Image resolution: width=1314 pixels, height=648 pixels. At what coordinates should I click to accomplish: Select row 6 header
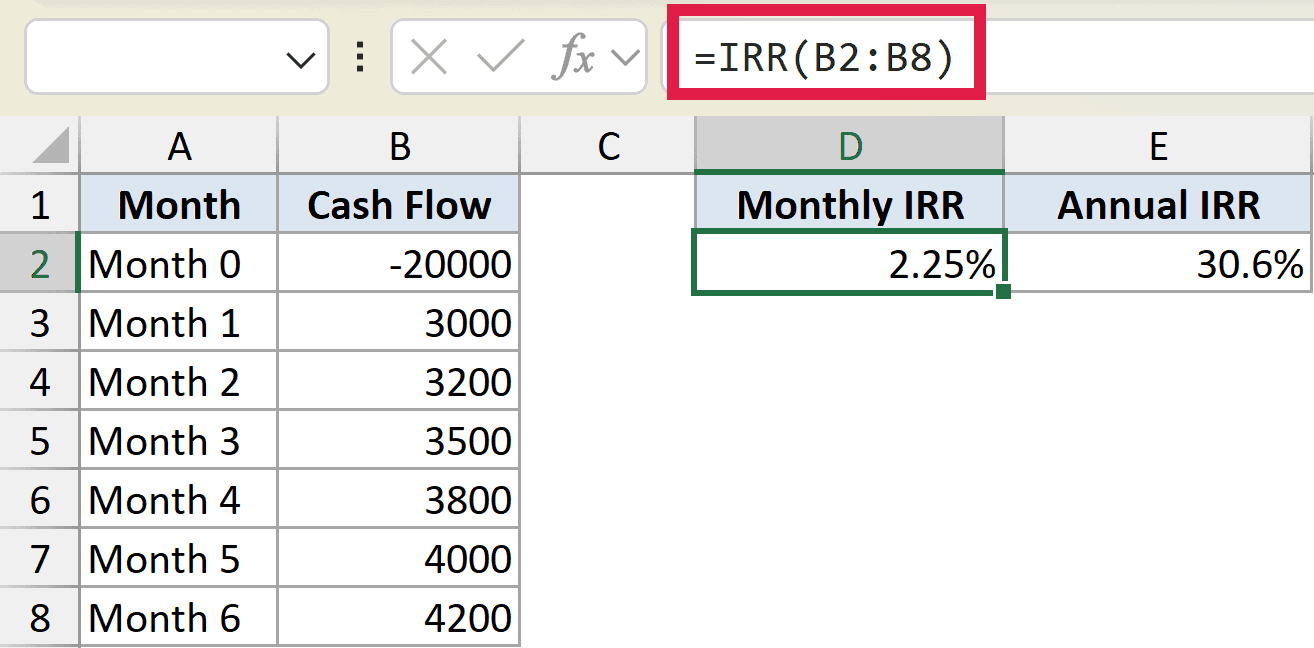coord(39,500)
